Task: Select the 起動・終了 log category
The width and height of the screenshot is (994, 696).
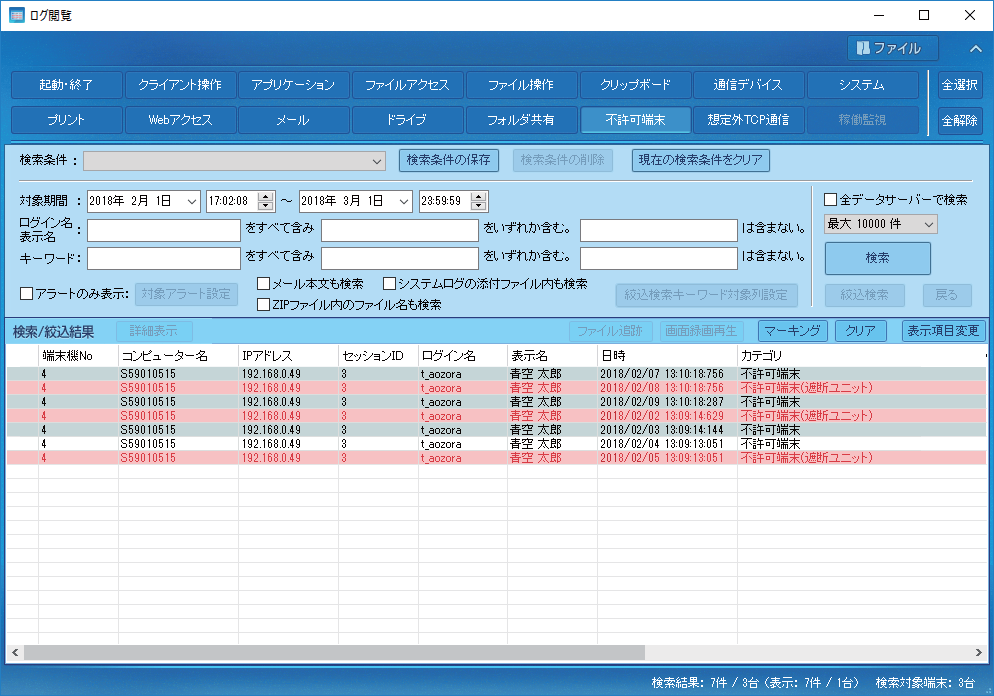Action: click(67, 85)
